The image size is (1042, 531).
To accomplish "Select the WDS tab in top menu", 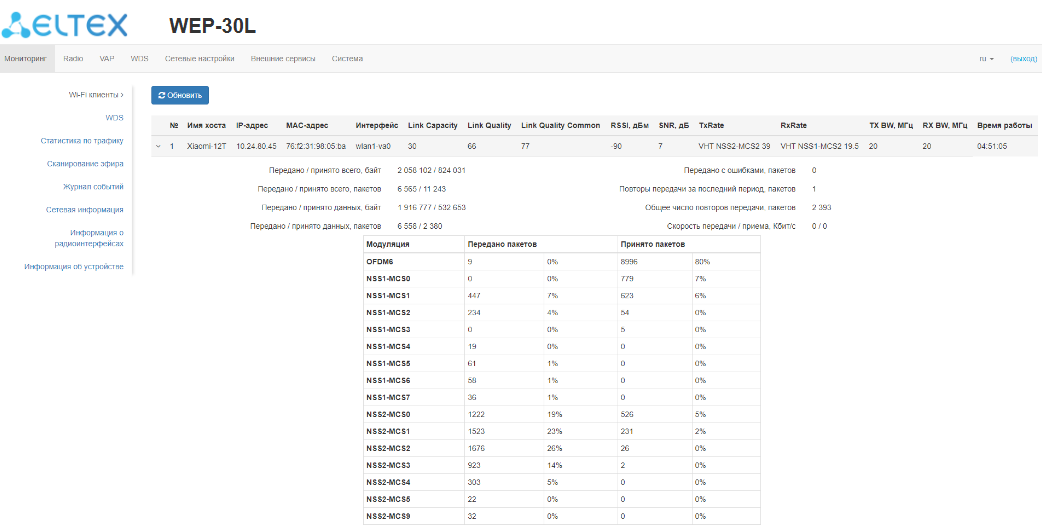I will (x=139, y=59).
